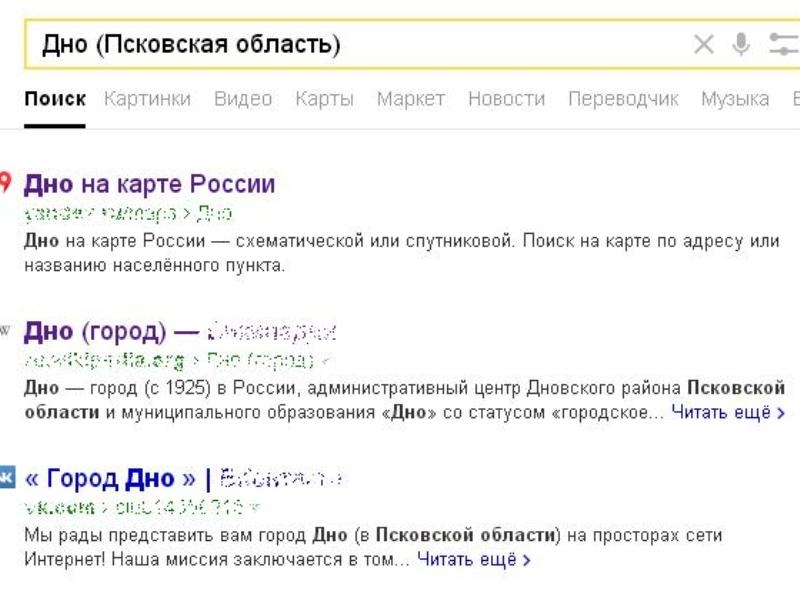Focus the search field containing Дно (Псковская область)
800x600 pixels.
click(x=350, y=44)
